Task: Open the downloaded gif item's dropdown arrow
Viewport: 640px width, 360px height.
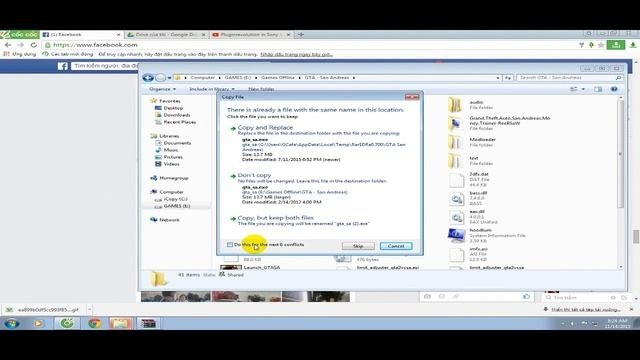Action: tap(89, 310)
